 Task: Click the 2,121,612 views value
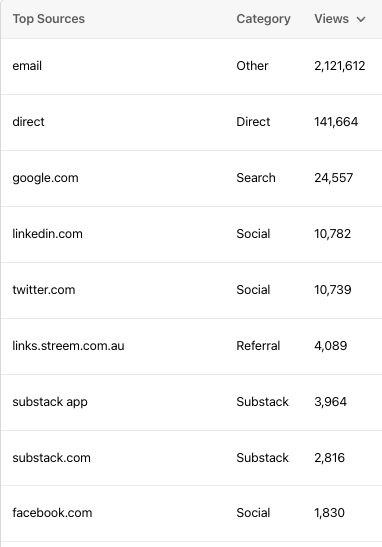[x=340, y=66]
